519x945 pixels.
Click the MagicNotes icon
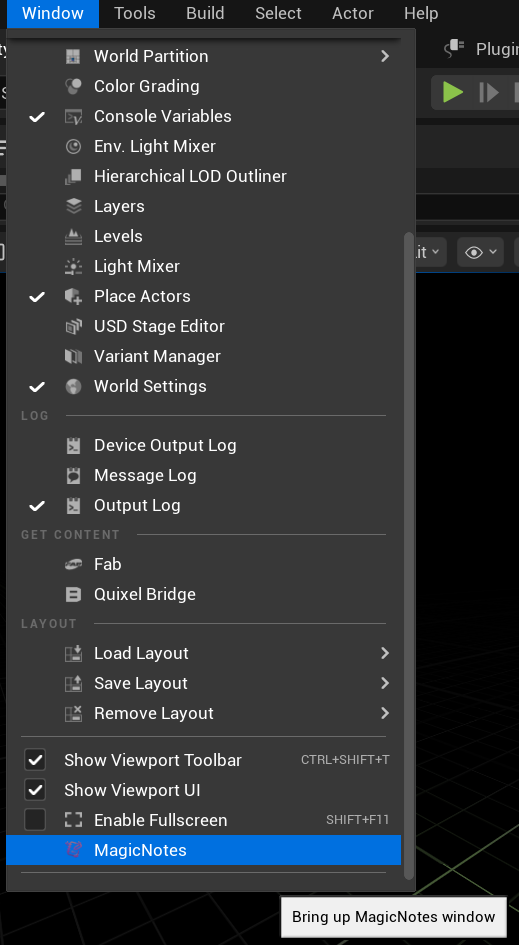tap(74, 850)
